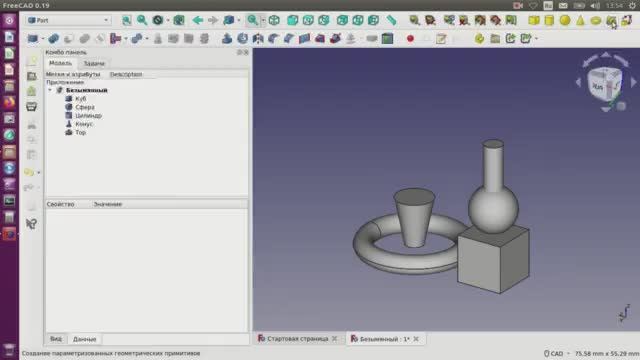
Task: Click the Create group folder icon
Action: click(495, 39)
